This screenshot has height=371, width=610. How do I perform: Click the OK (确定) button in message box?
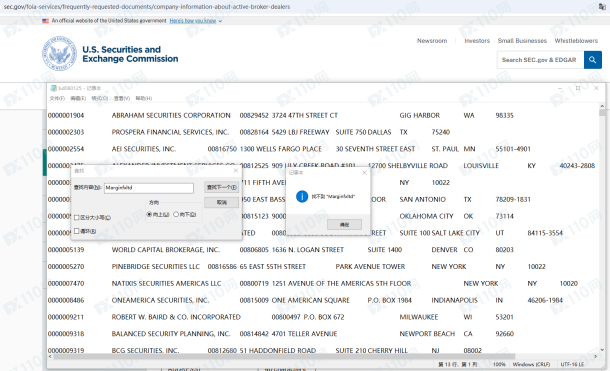pyautogui.click(x=344, y=224)
